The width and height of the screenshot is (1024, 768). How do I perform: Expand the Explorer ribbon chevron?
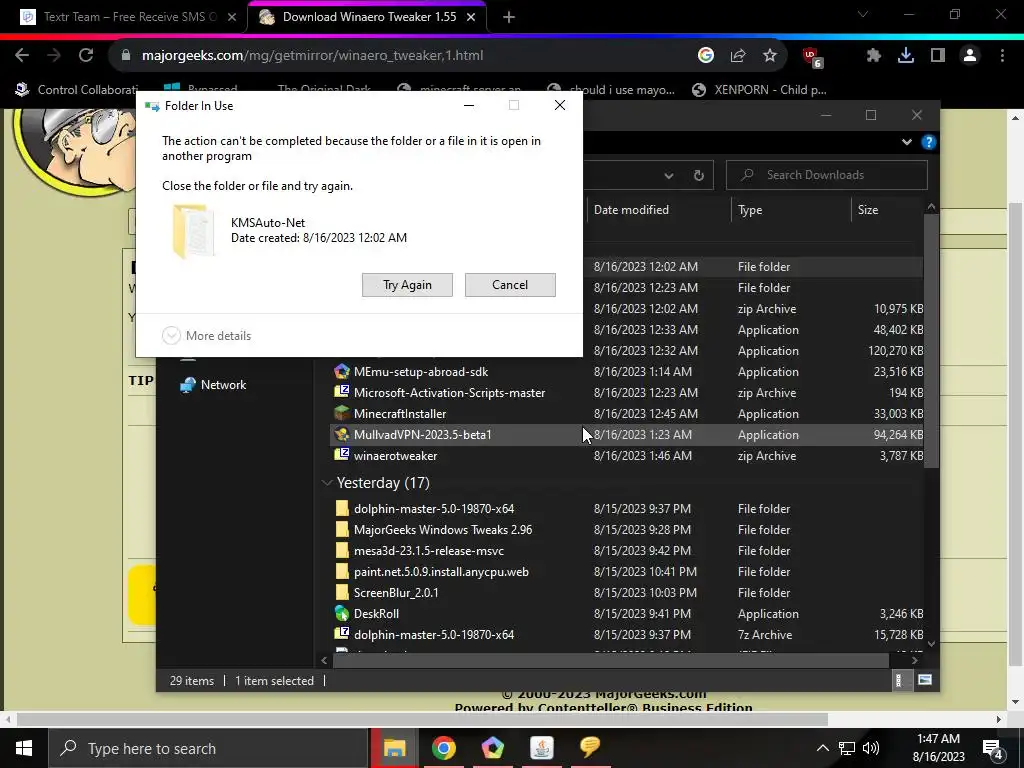pos(906,142)
